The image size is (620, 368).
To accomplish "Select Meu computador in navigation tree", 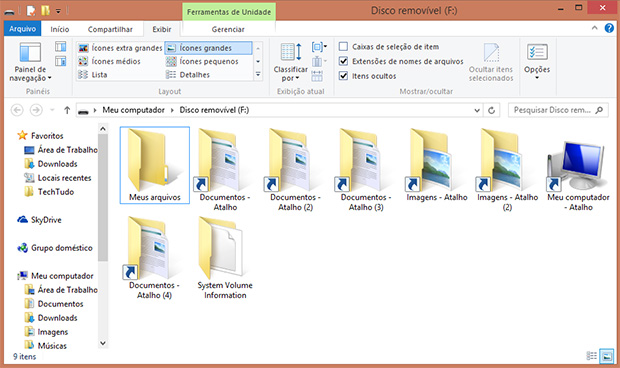I will pyautogui.click(x=55, y=276).
